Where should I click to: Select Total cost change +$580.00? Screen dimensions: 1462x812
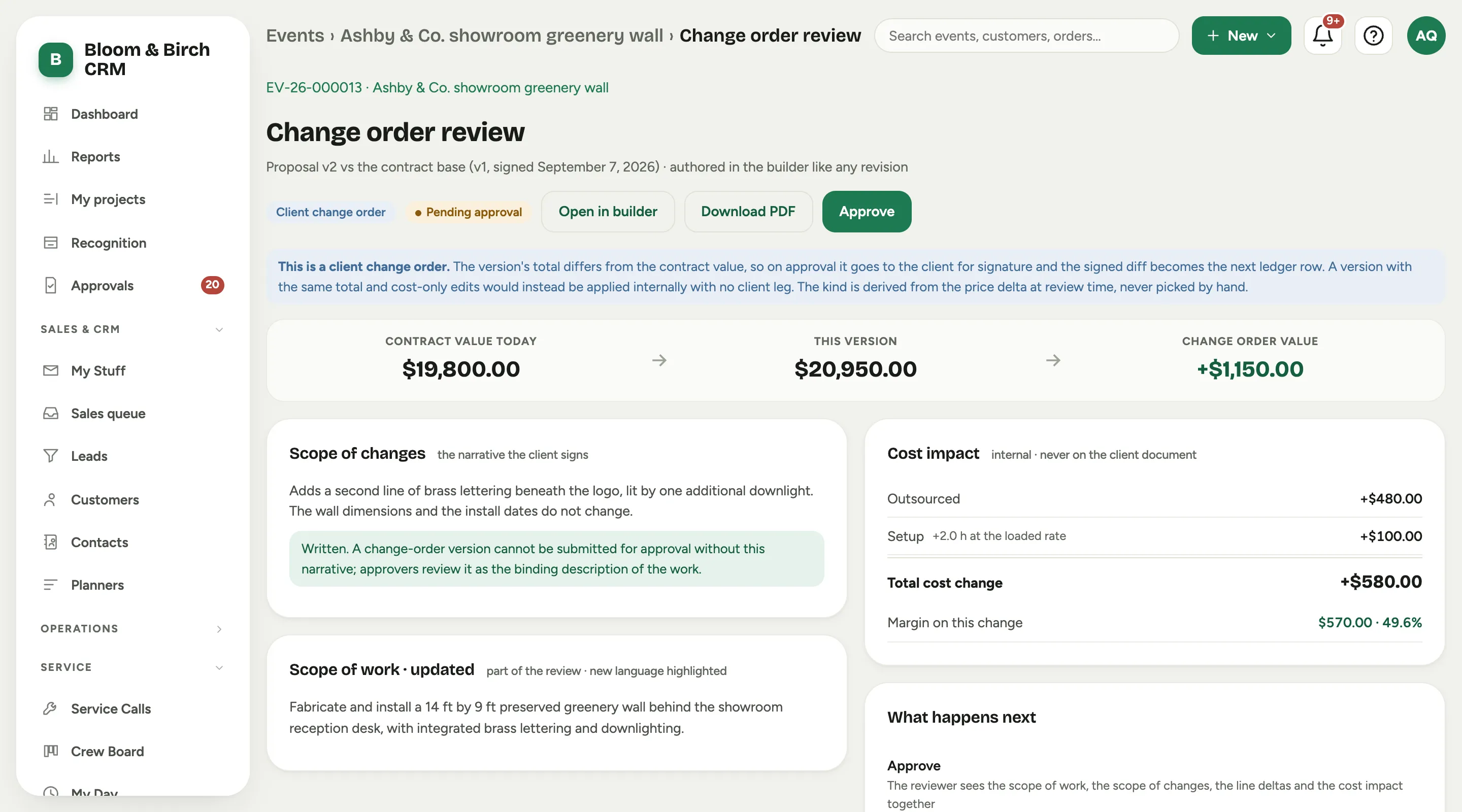pyautogui.click(x=1154, y=582)
